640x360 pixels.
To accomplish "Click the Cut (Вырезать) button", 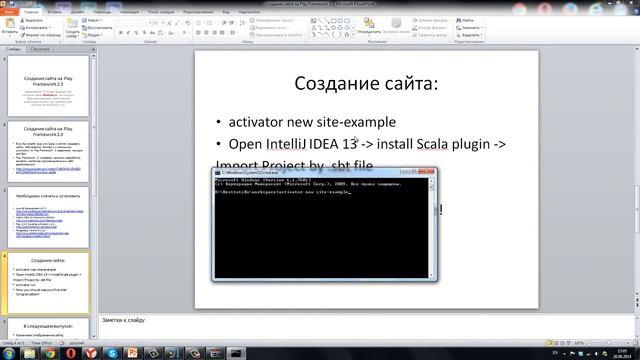I will click(31, 20).
